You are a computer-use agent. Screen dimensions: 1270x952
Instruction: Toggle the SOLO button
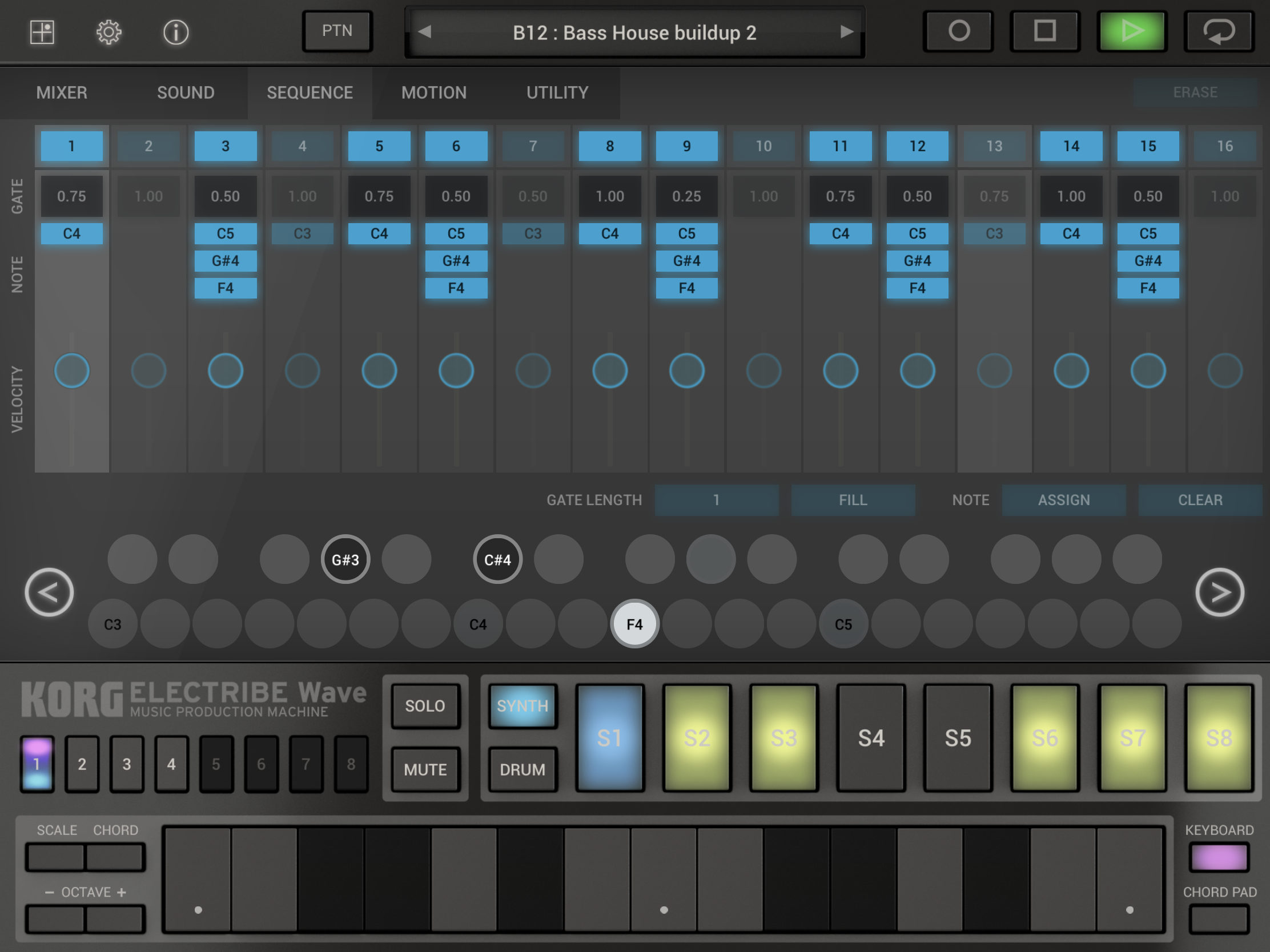[x=425, y=706]
